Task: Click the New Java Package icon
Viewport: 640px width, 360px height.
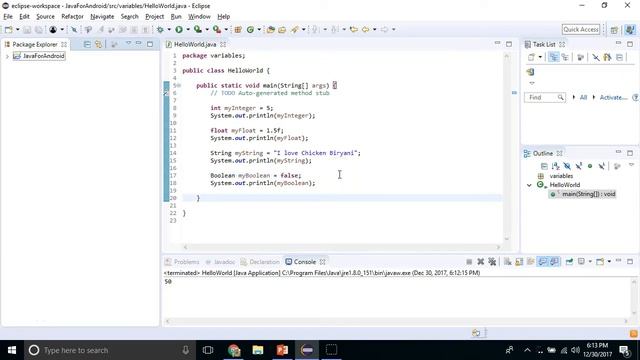Action: 238,29
